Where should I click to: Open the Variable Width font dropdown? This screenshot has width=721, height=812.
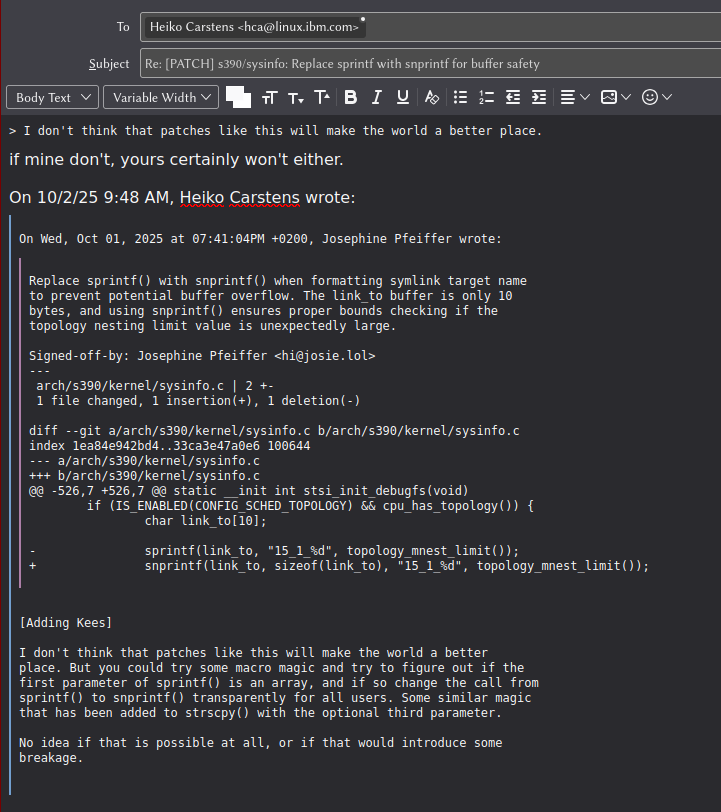point(162,97)
